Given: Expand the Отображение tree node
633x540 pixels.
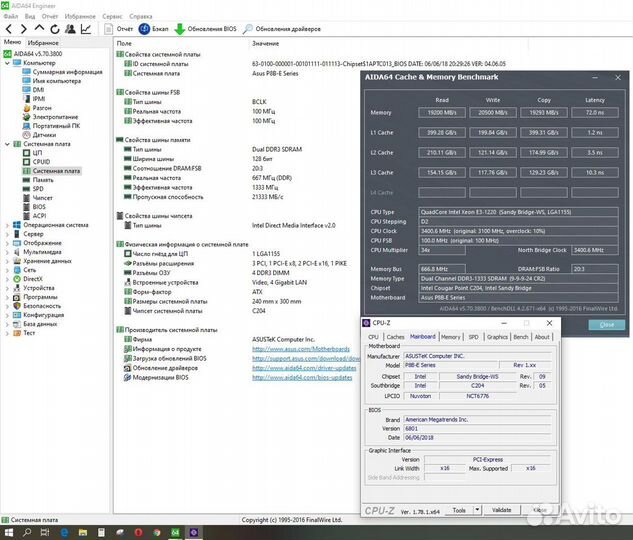Looking at the screenshot, I should pos(7,243).
